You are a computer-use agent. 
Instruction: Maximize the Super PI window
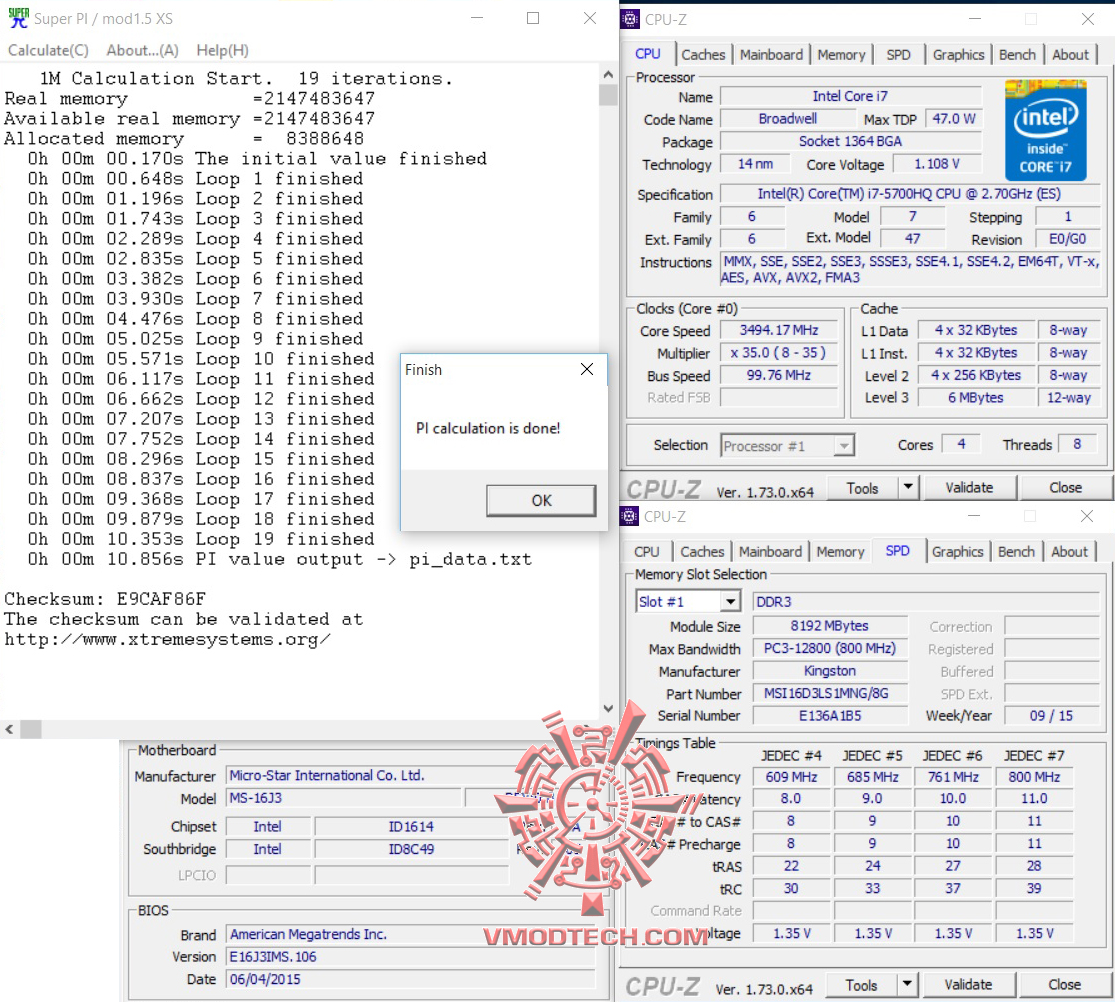pyautogui.click(x=533, y=18)
